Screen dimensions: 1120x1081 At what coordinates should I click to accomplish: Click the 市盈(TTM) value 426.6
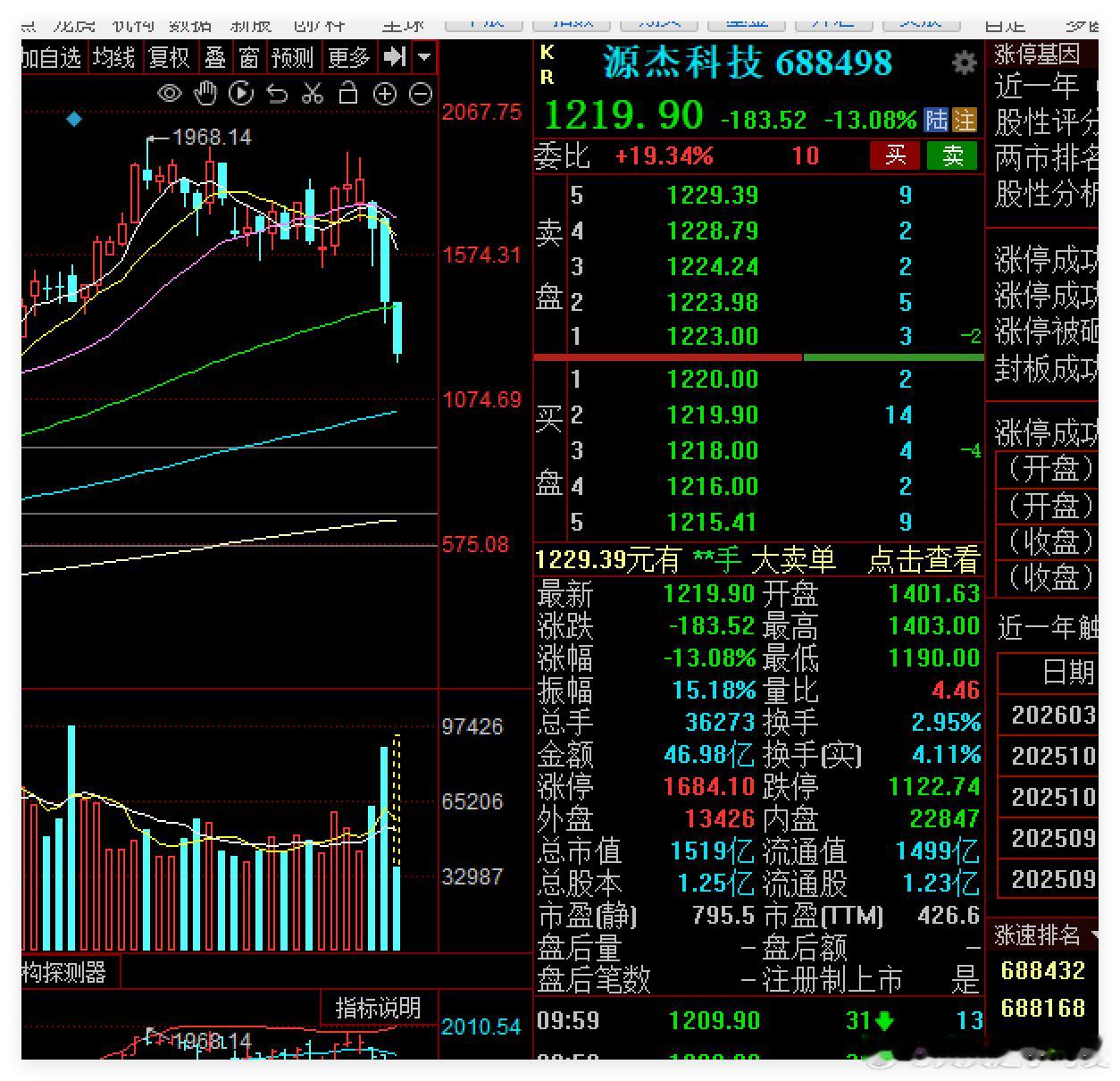[x=949, y=915]
